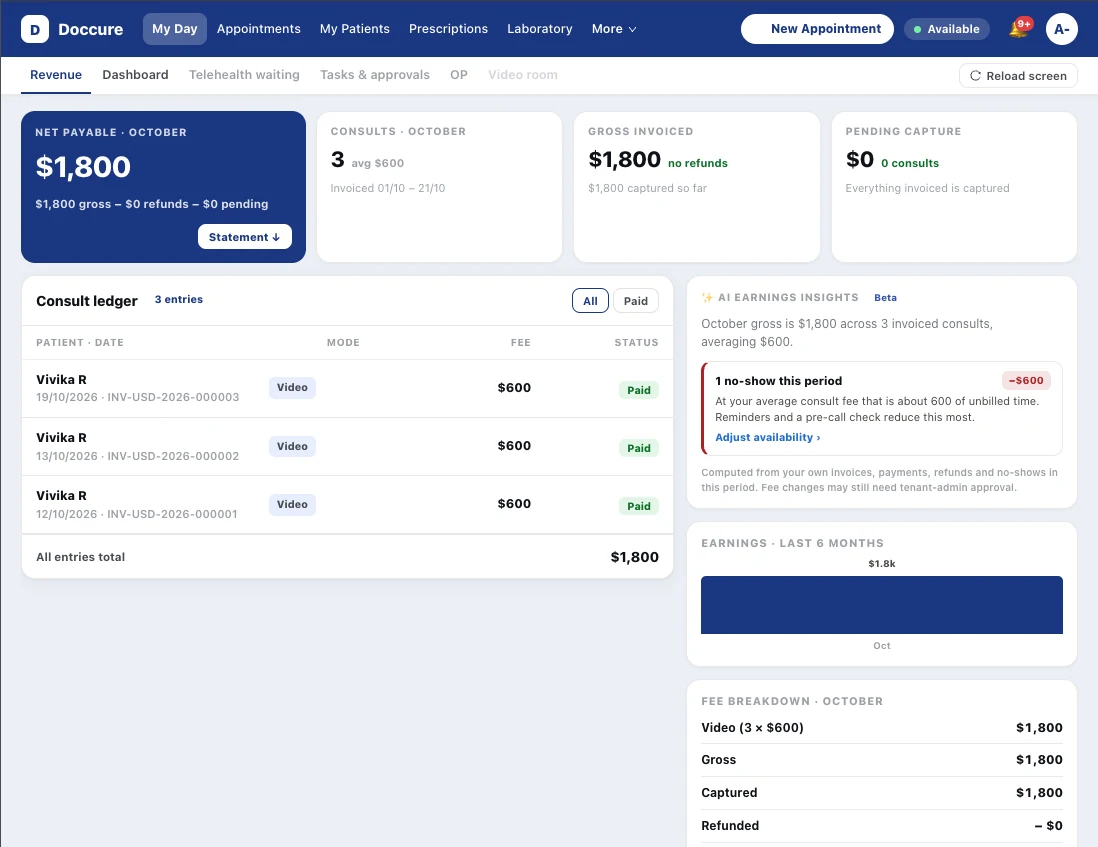Click the Paid status on the 12/10/2026 entry
This screenshot has height=847, width=1098.
click(x=639, y=506)
